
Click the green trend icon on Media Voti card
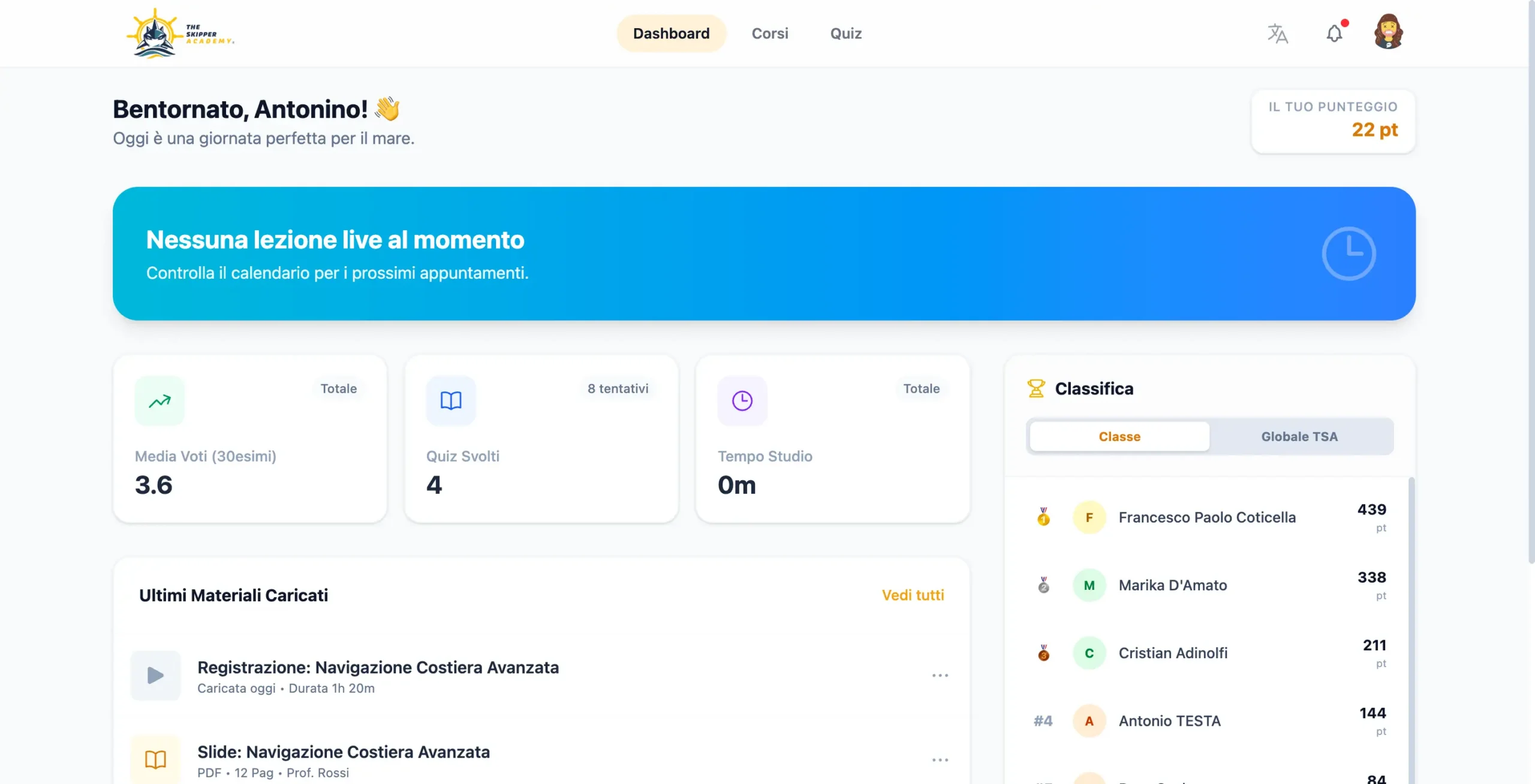(159, 400)
